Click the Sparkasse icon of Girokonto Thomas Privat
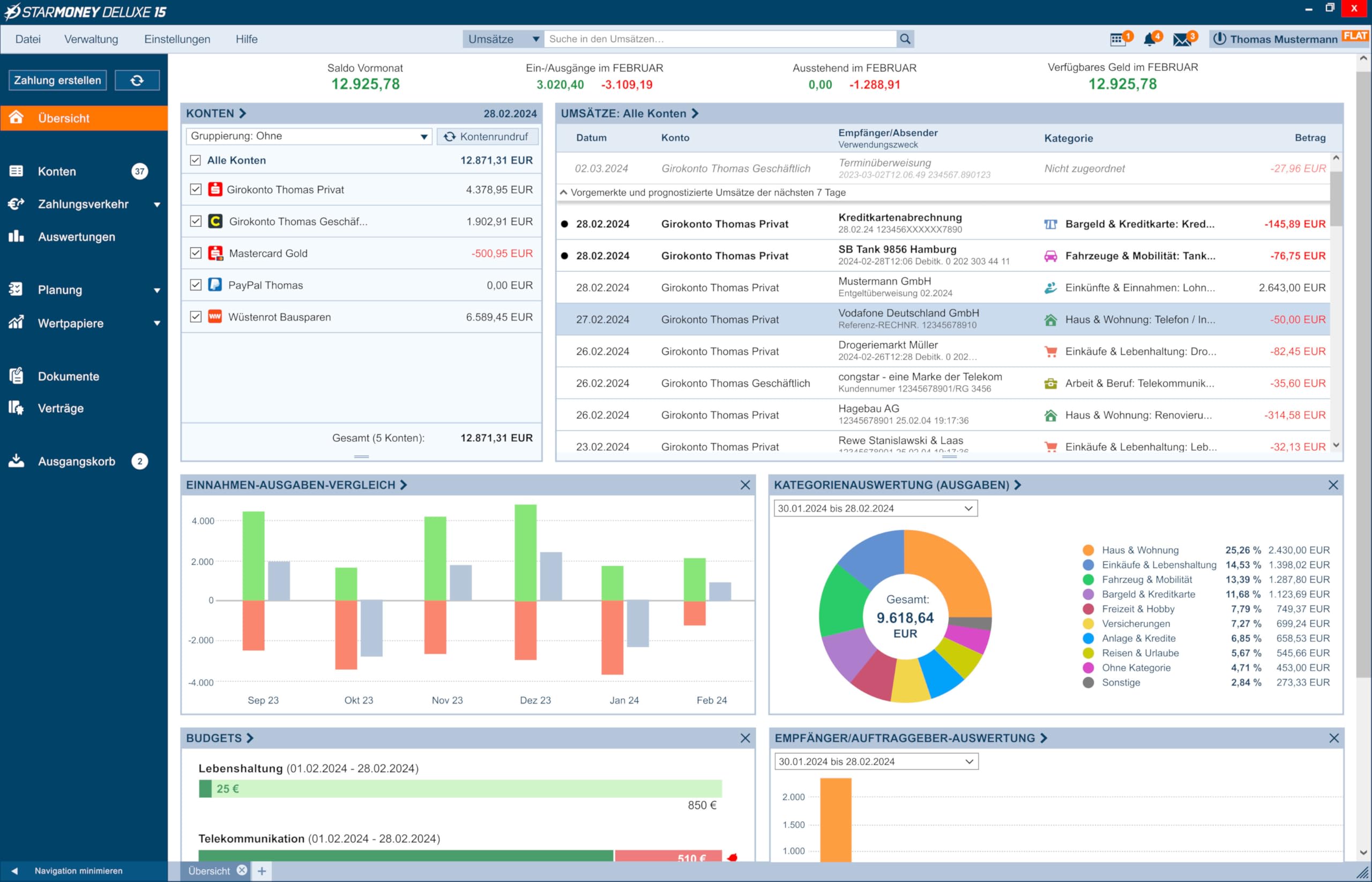The width and height of the screenshot is (1372, 882). 215,189
